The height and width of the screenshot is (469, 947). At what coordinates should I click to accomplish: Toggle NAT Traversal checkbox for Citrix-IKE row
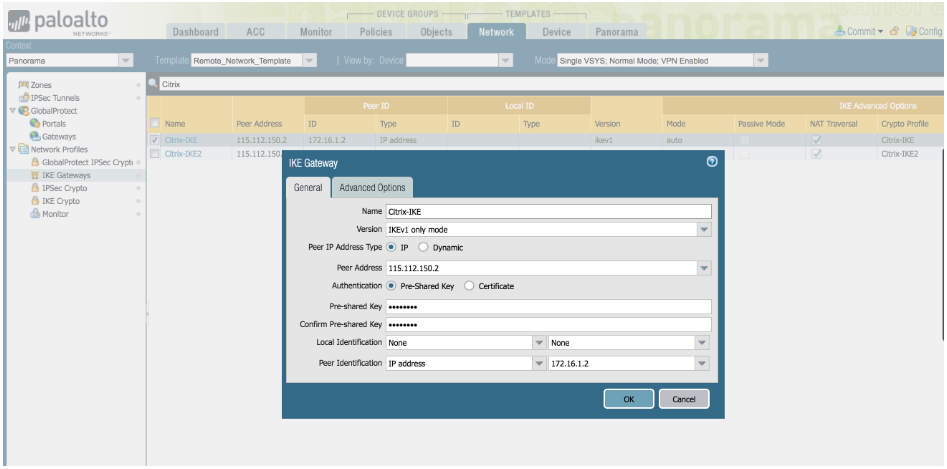tap(816, 140)
